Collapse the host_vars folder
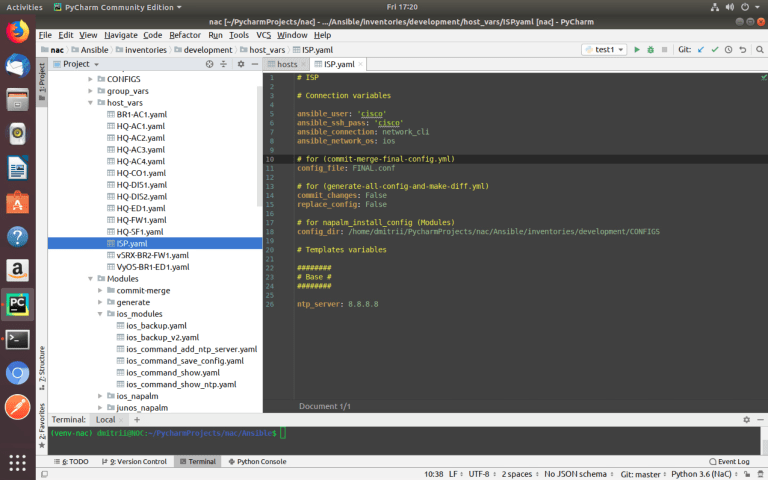Image resolution: width=768 pixels, height=480 pixels. 90,102
